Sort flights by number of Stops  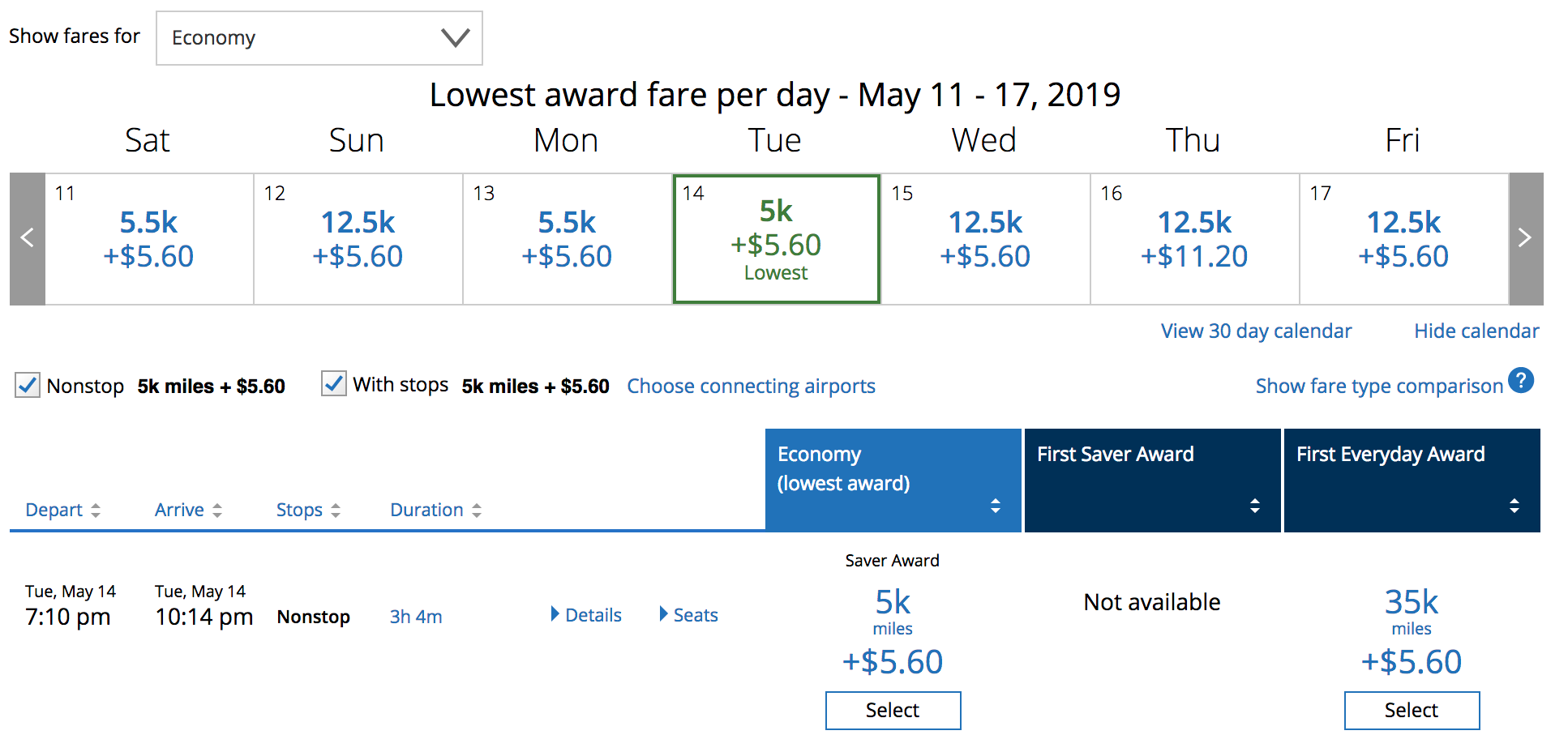click(308, 510)
